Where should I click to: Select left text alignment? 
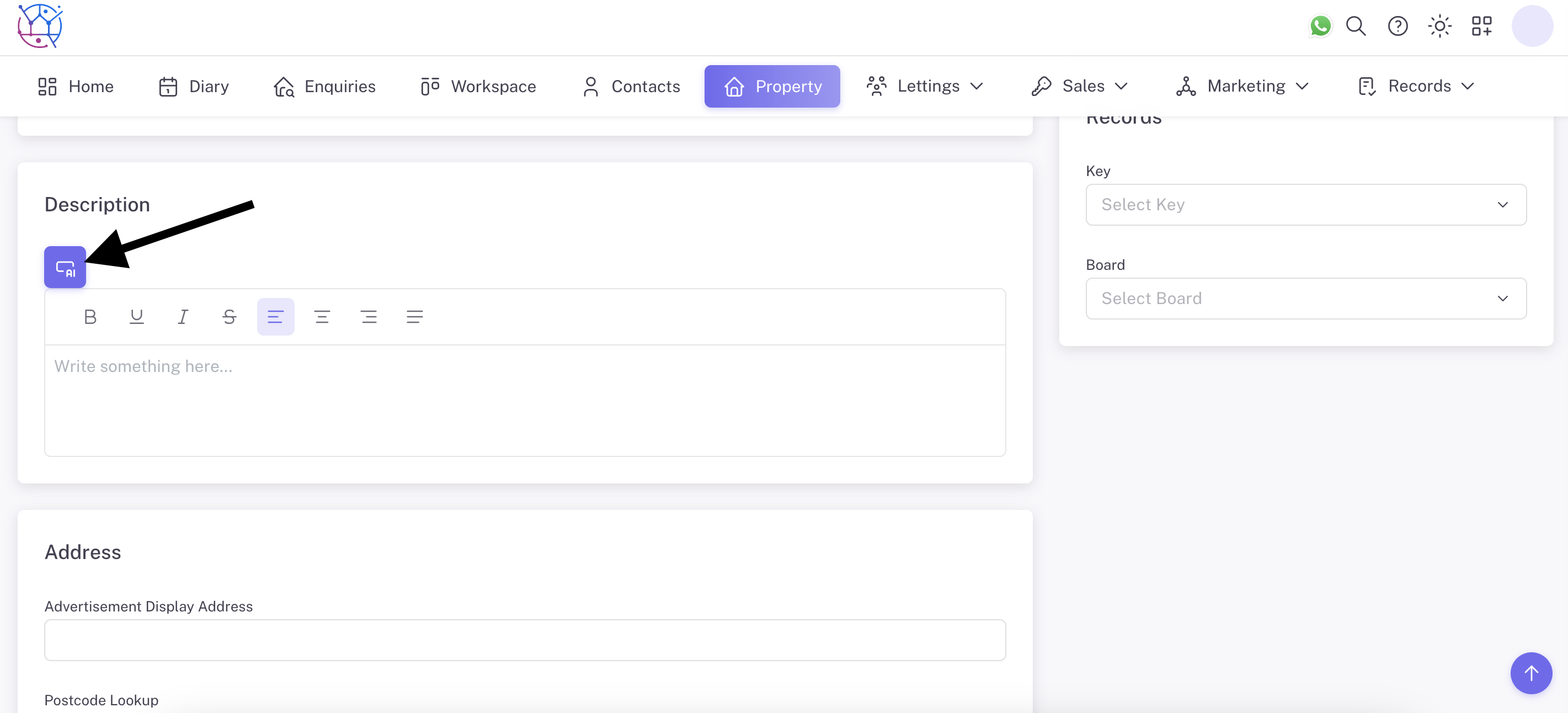click(x=275, y=317)
